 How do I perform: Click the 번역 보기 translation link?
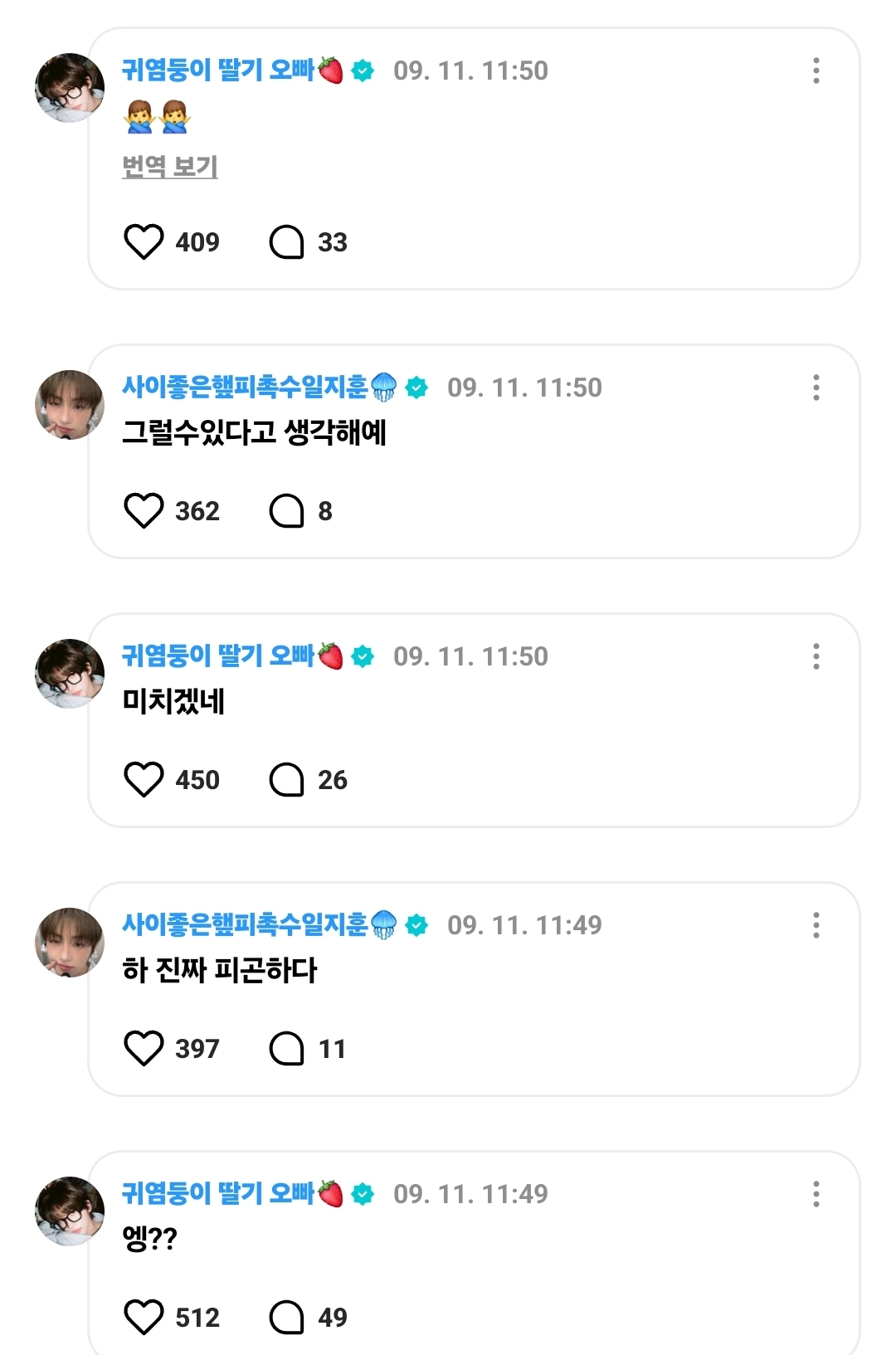click(x=170, y=167)
